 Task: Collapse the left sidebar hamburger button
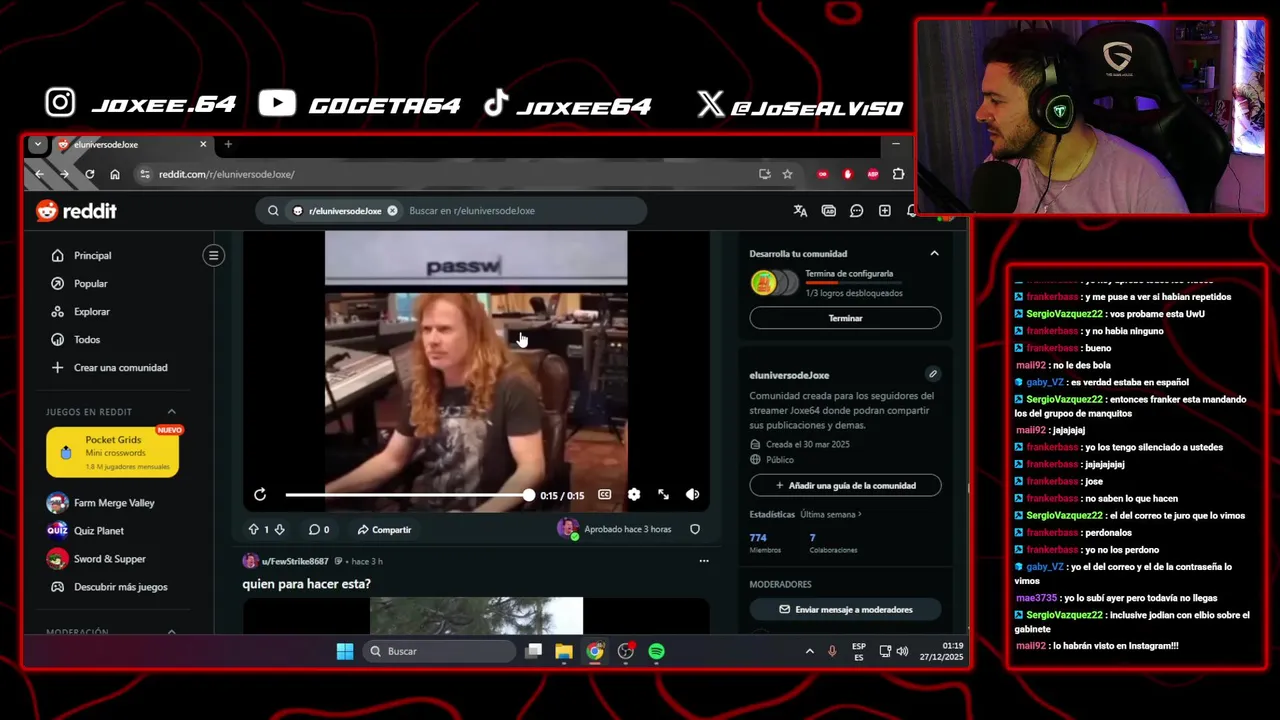pyautogui.click(x=213, y=255)
